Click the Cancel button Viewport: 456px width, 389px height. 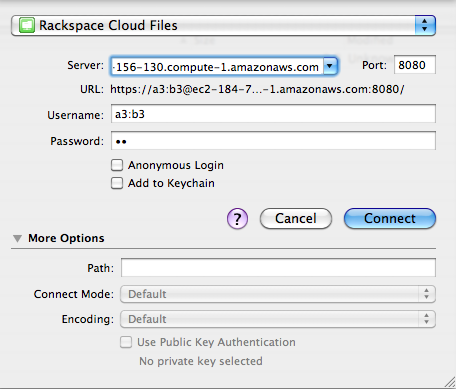[x=296, y=219]
